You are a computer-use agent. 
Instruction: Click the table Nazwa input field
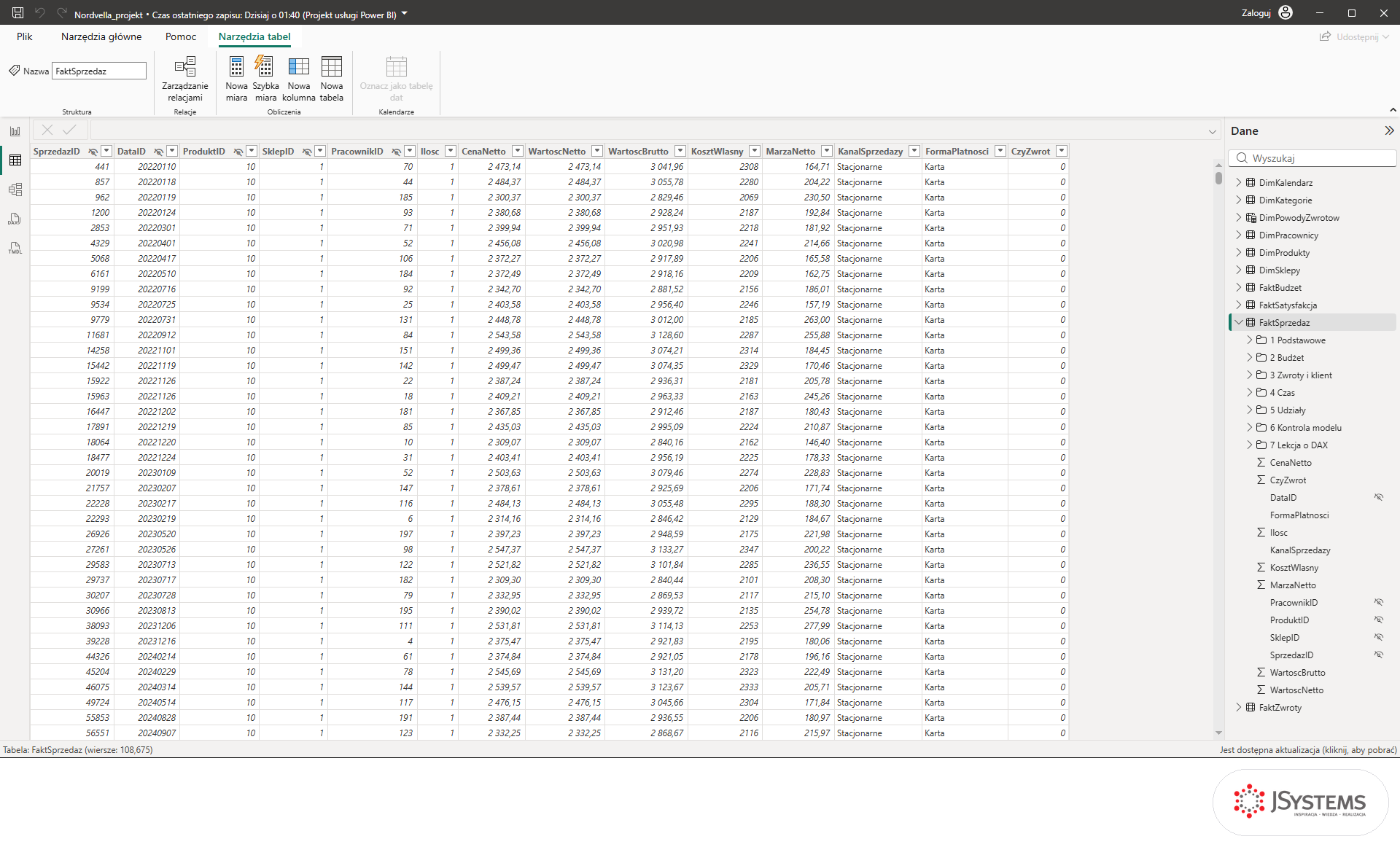click(99, 71)
